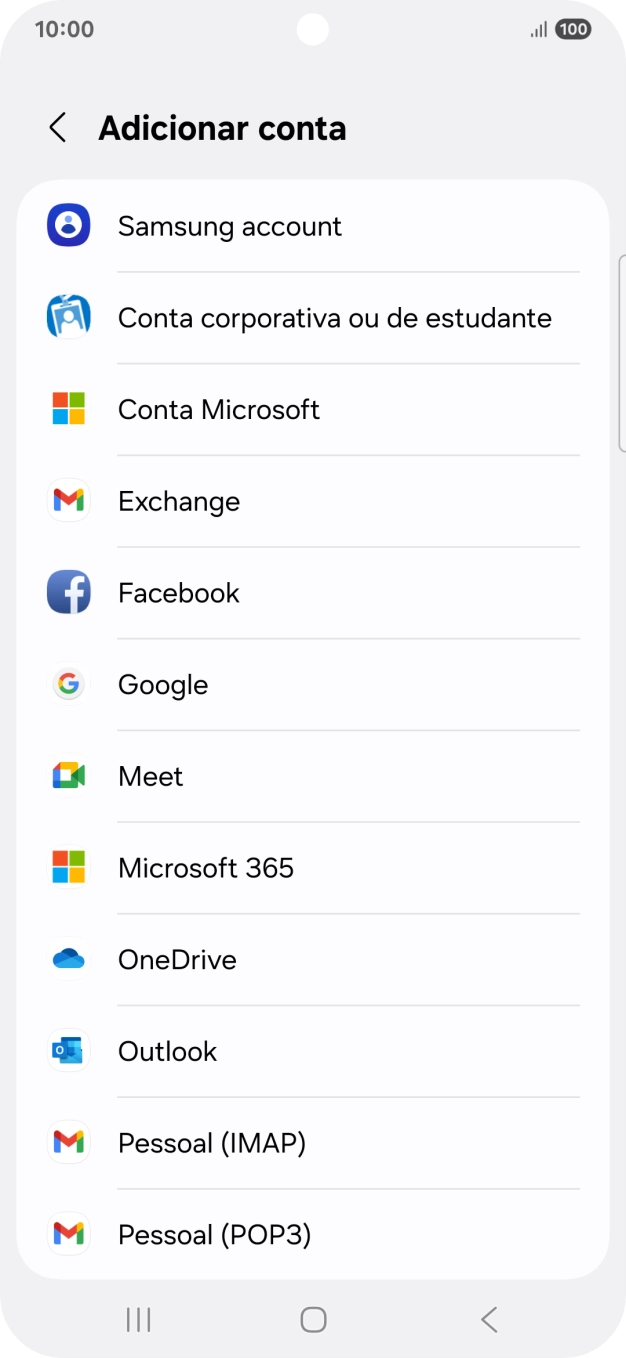Select Samsung account option
The height and width of the screenshot is (1358, 626).
230,226
